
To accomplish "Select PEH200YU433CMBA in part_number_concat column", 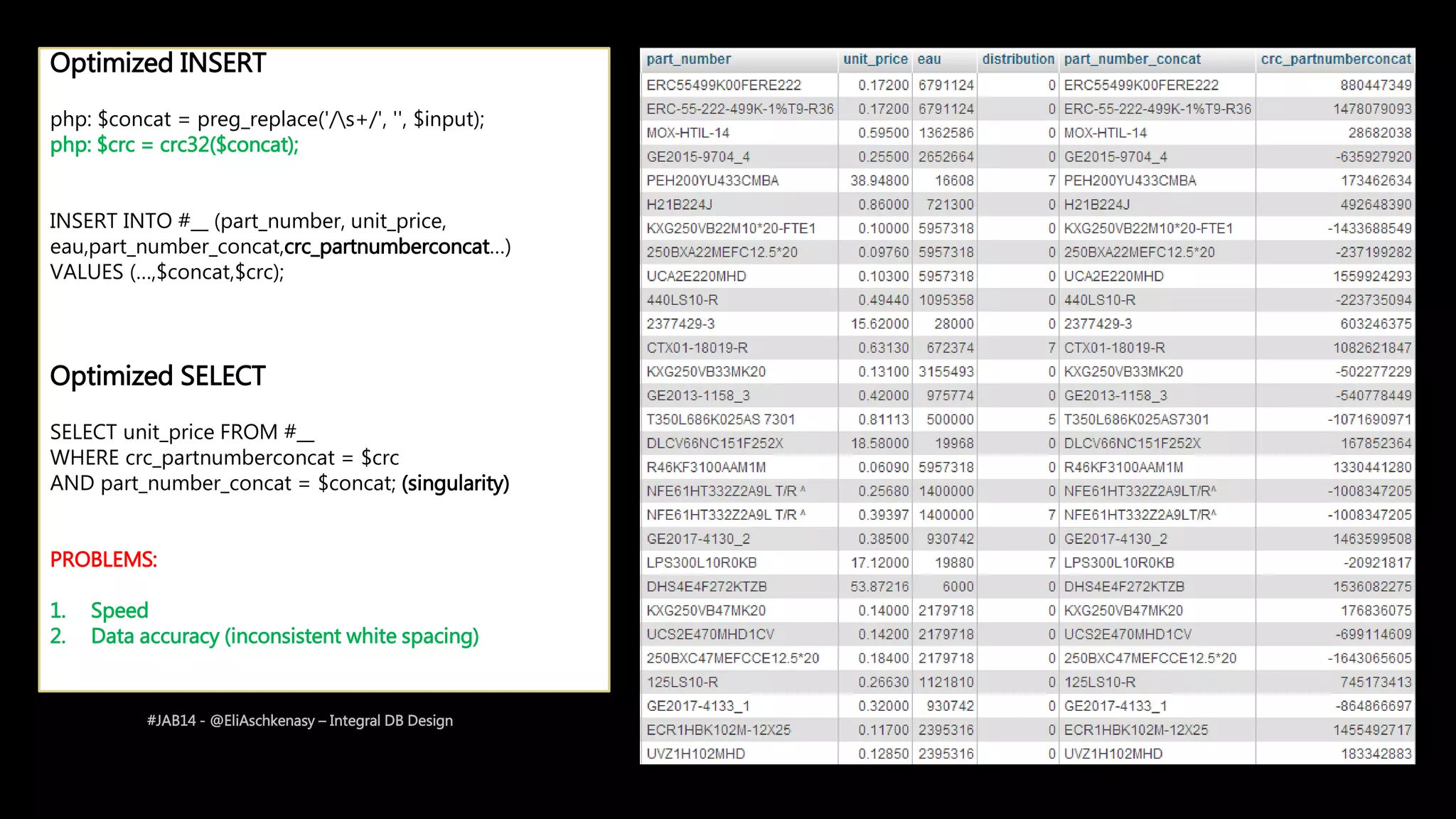I will 1130,181.
